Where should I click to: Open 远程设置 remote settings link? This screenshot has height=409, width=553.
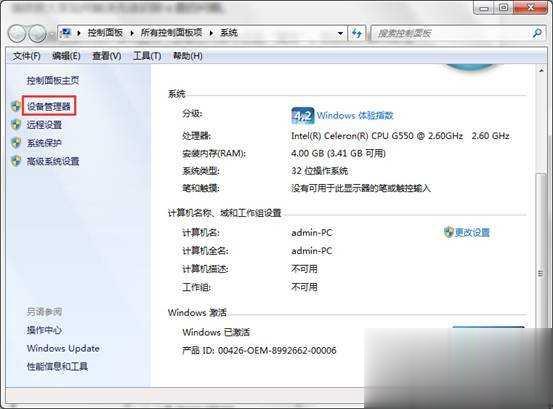44,124
